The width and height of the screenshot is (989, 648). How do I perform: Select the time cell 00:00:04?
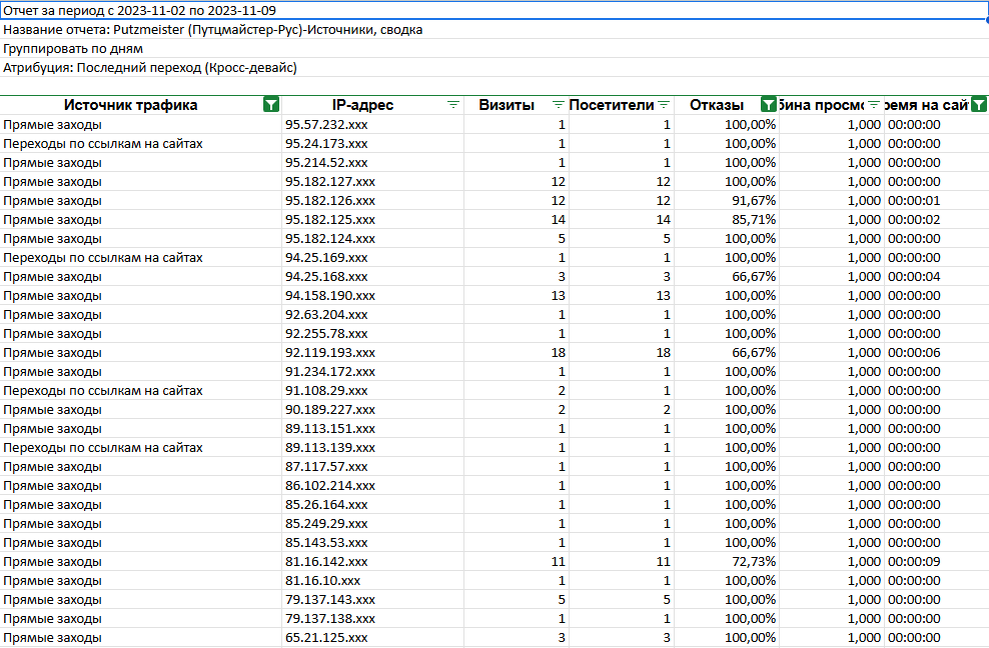pos(936,276)
